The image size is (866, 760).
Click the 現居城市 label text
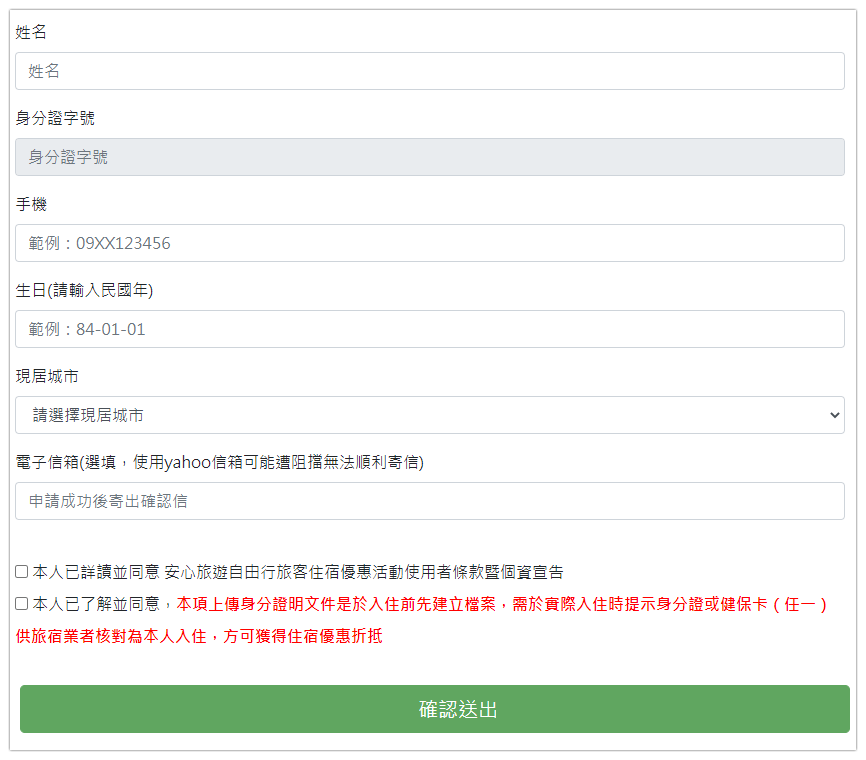pyautogui.click(x=47, y=377)
